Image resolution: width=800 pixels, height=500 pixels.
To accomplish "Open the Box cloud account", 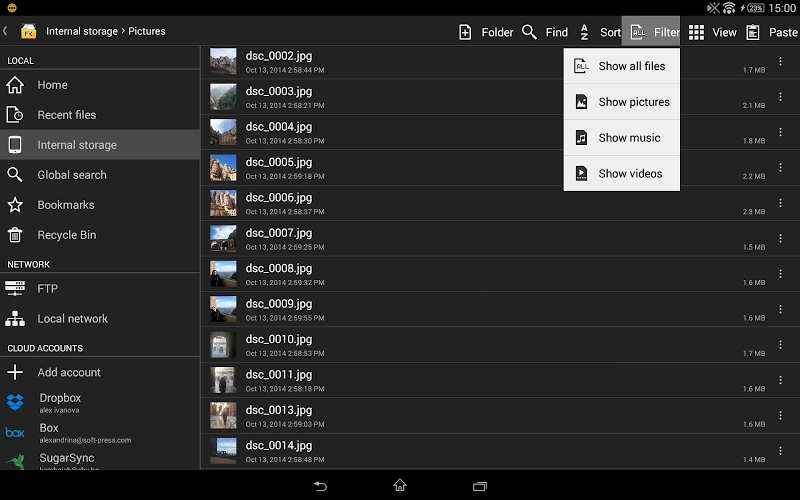I will pyautogui.click(x=100, y=433).
